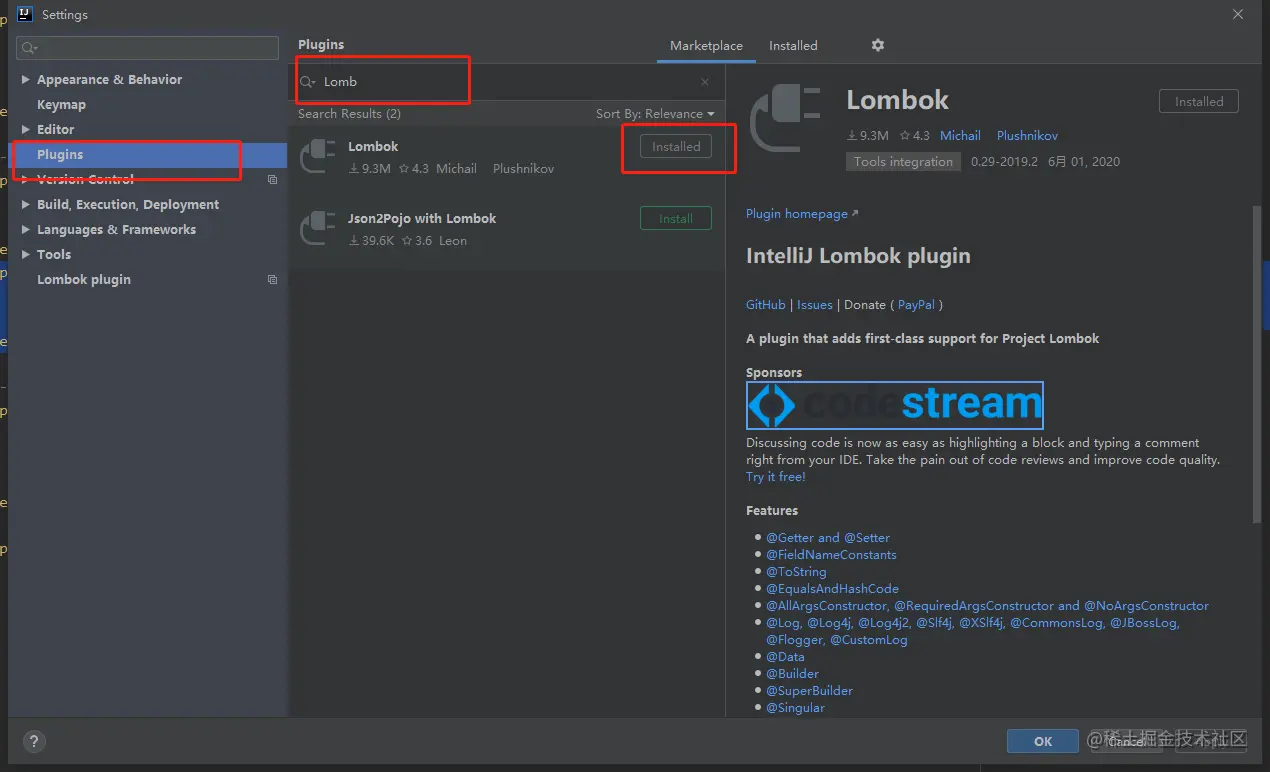Image resolution: width=1270 pixels, height=772 pixels.
Task: Close the Settings dialog window
Action: tap(1238, 14)
